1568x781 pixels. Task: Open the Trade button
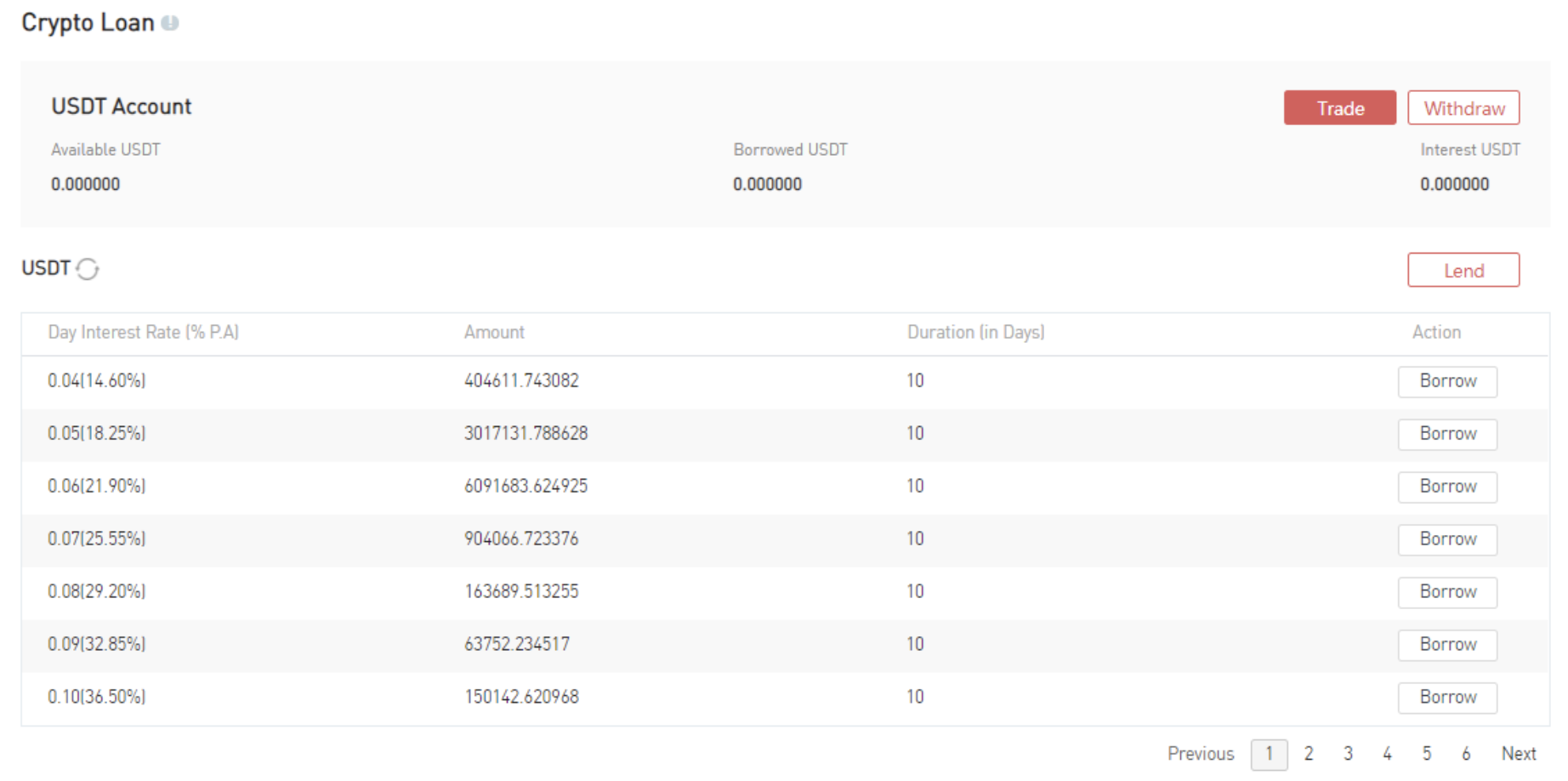(x=1340, y=108)
